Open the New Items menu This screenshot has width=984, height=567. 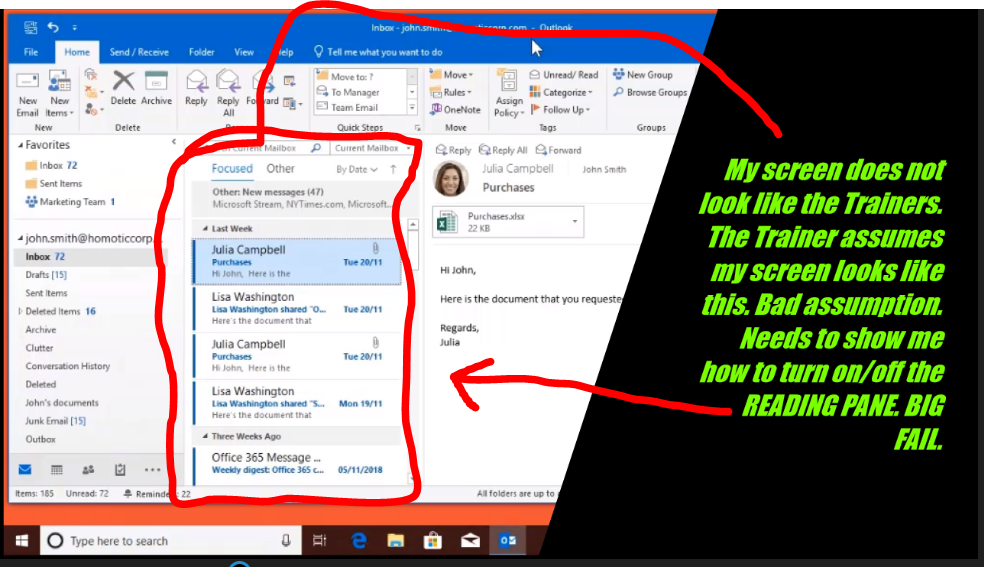click(x=60, y=94)
